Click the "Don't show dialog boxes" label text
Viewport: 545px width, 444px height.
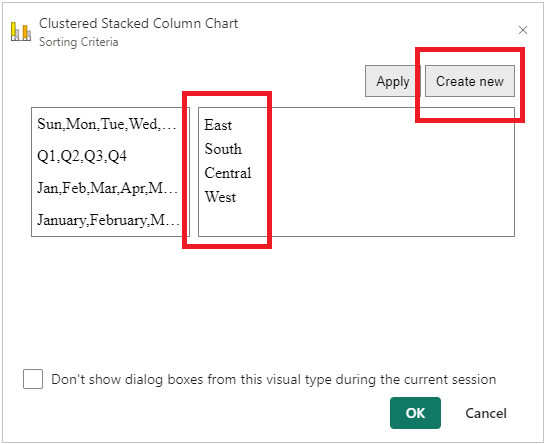tap(274, 379)
